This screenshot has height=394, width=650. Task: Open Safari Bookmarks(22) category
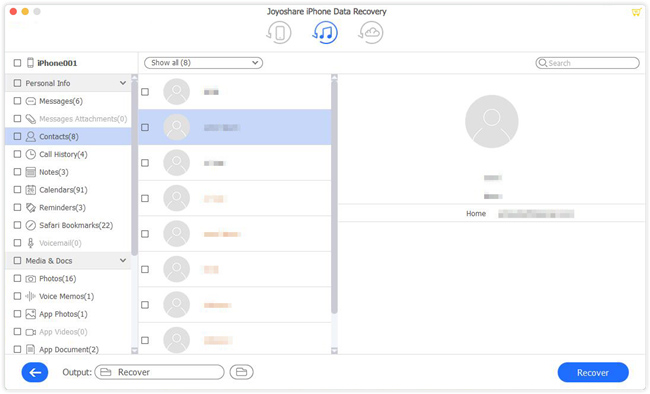[x=76, y=225]
